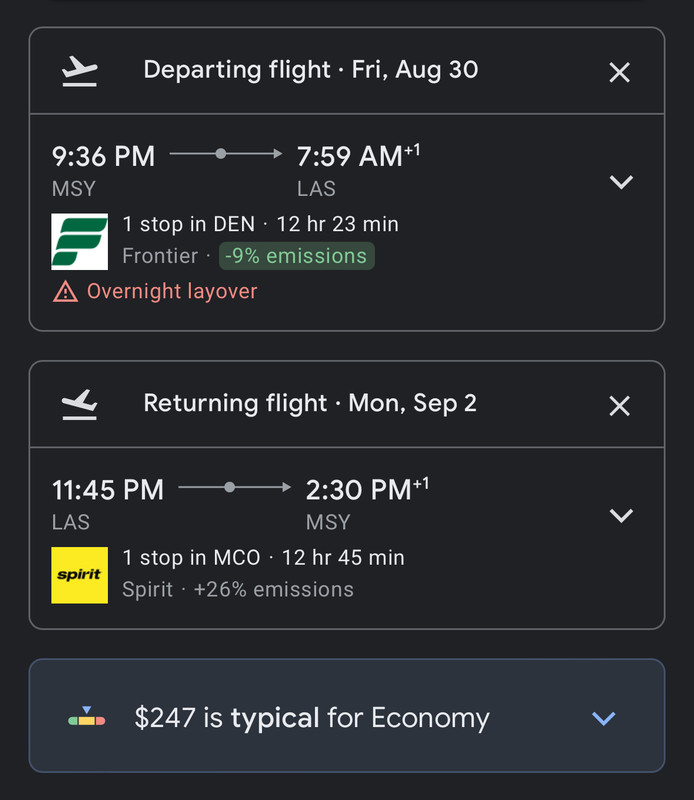
Task: Click the 9:36 PM departure time
Action: (x=104, y=156)
